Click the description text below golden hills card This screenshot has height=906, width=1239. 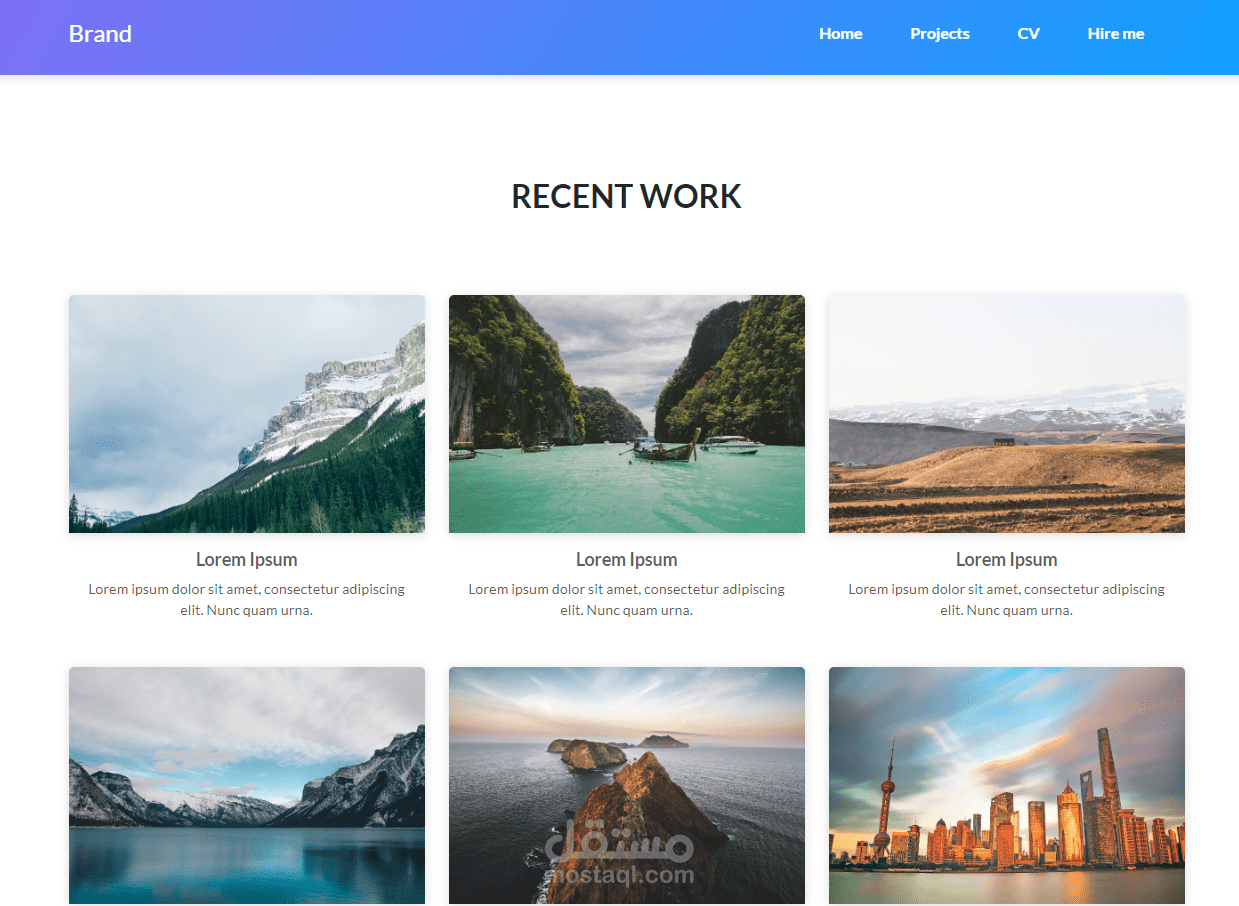coord(1007,600)
